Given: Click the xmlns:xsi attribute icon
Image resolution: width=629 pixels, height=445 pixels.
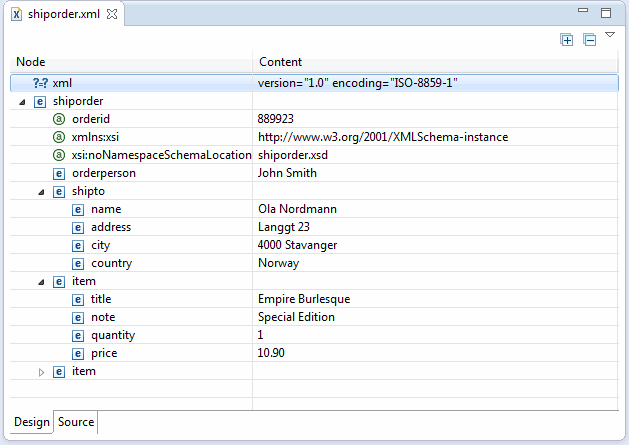Looking at the screenshot, I should tap(58, 137).
